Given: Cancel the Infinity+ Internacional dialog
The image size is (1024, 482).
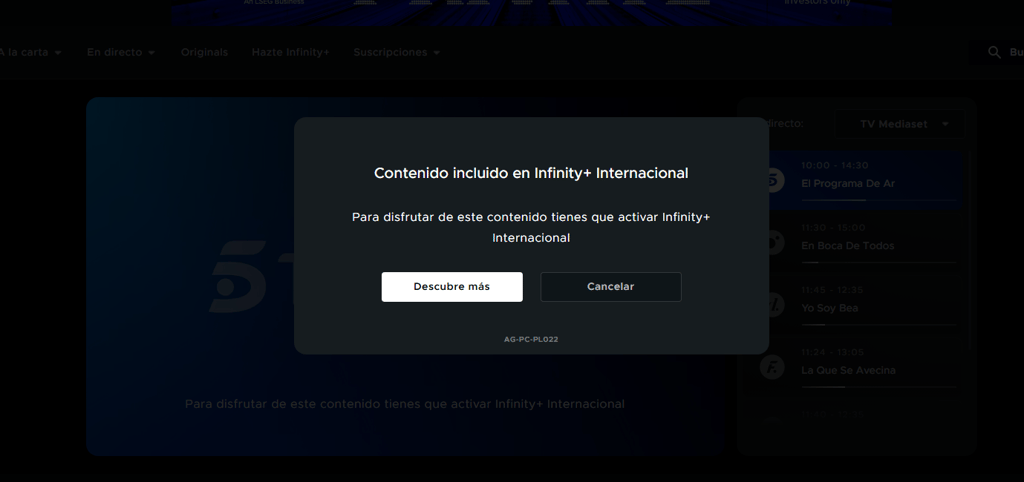Looking at the screenshot, I should [611, 287].
